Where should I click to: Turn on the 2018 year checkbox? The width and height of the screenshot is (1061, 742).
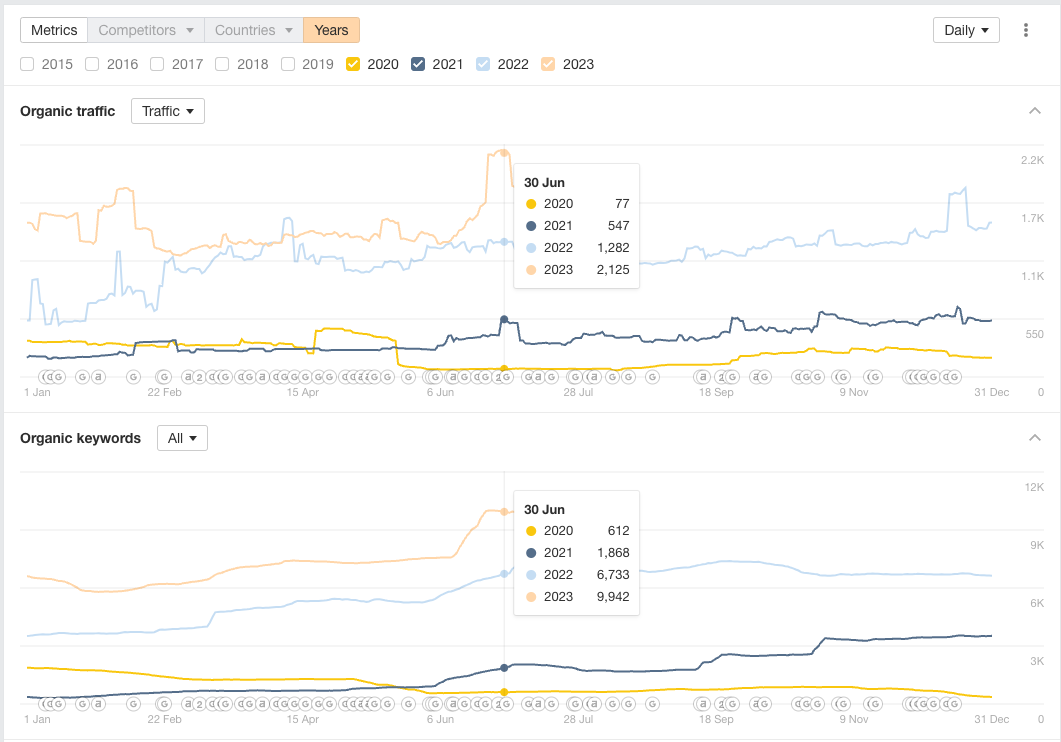click(x=222, y=64)
